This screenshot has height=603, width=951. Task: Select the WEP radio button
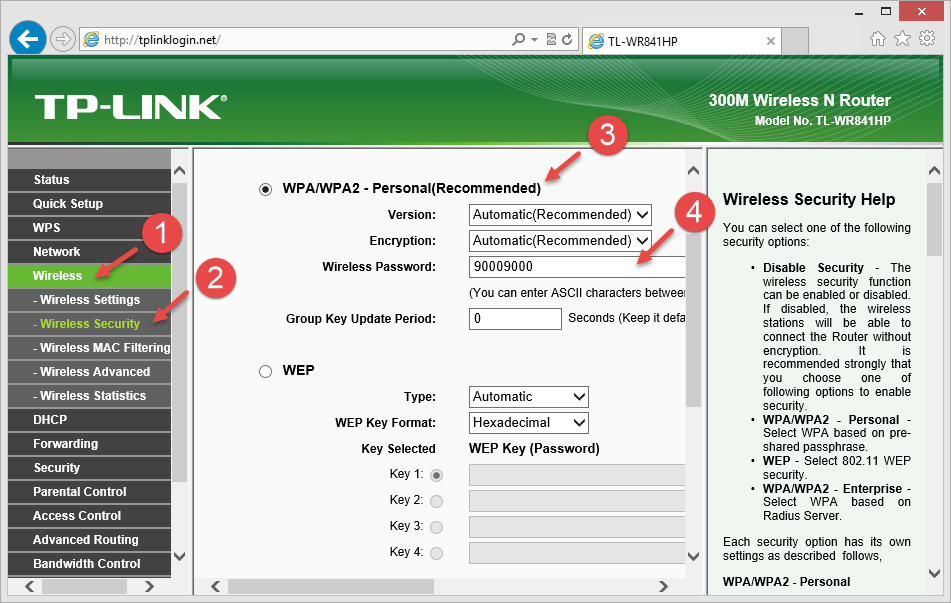265,371
